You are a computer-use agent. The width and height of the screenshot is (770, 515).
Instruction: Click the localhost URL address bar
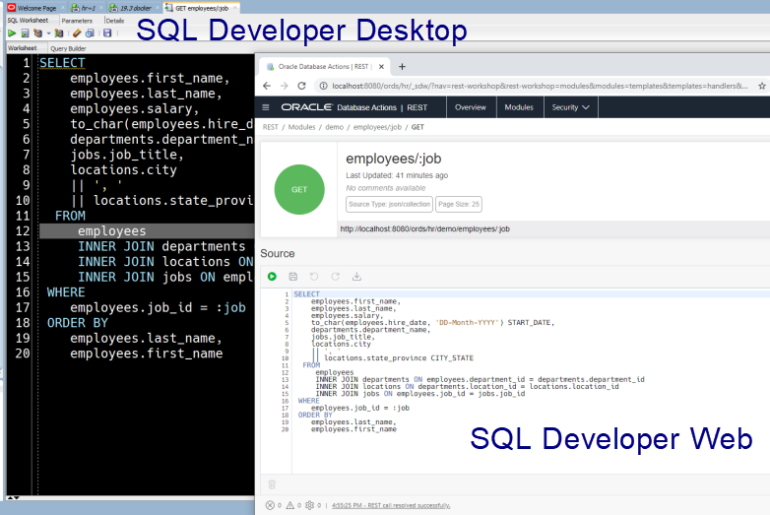(539, 86)
